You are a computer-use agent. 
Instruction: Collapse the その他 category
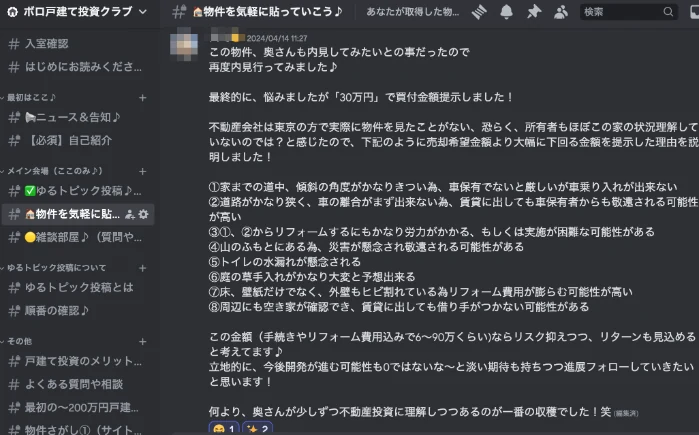[18, 341]
